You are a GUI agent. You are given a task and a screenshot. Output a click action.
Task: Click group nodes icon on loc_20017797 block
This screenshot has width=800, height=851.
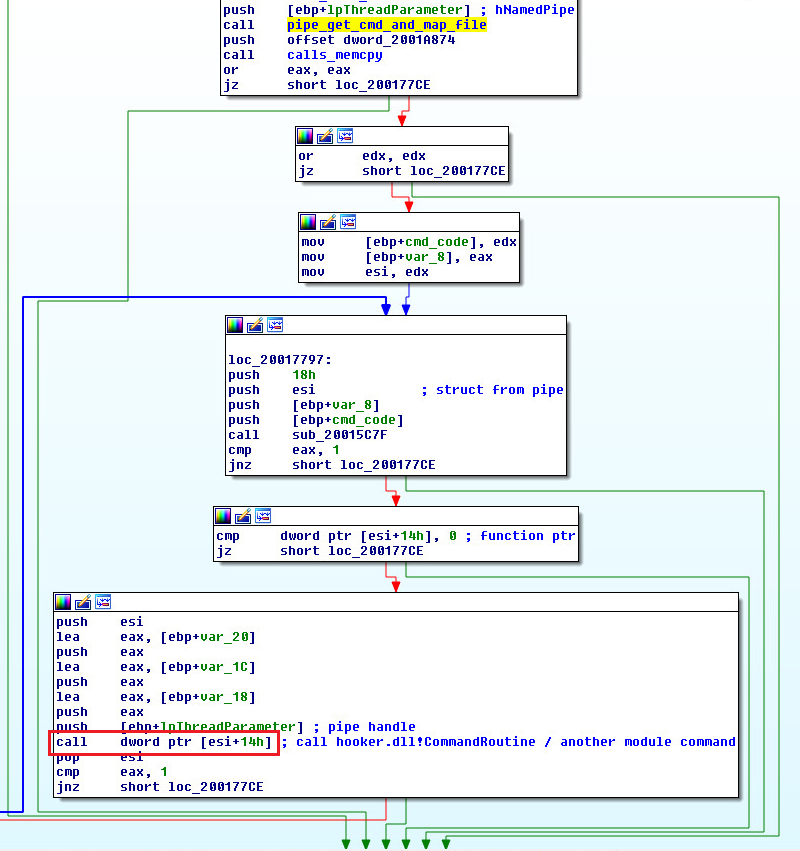(x=275, y=325)
